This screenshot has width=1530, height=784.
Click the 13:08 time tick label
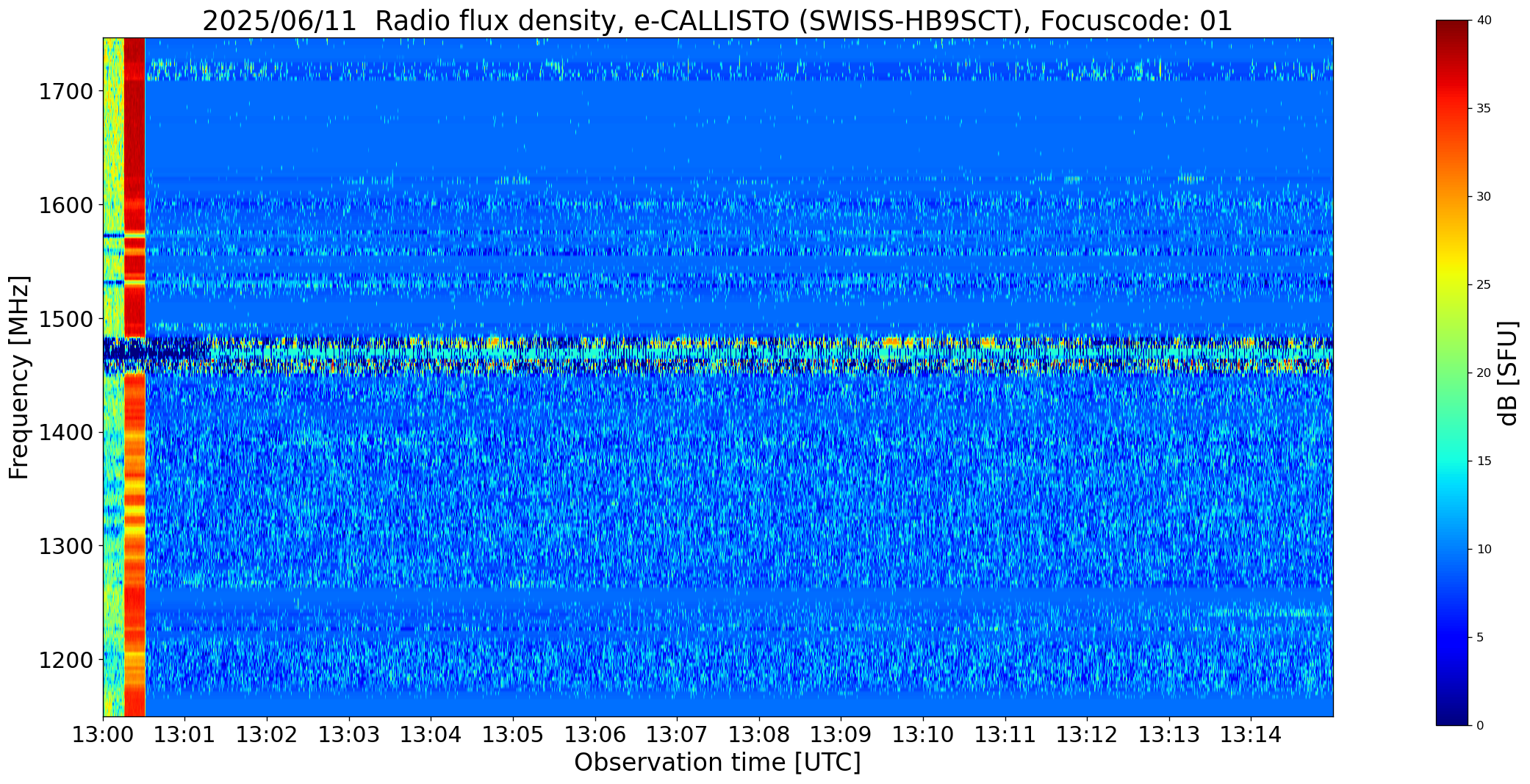point(759,735)
